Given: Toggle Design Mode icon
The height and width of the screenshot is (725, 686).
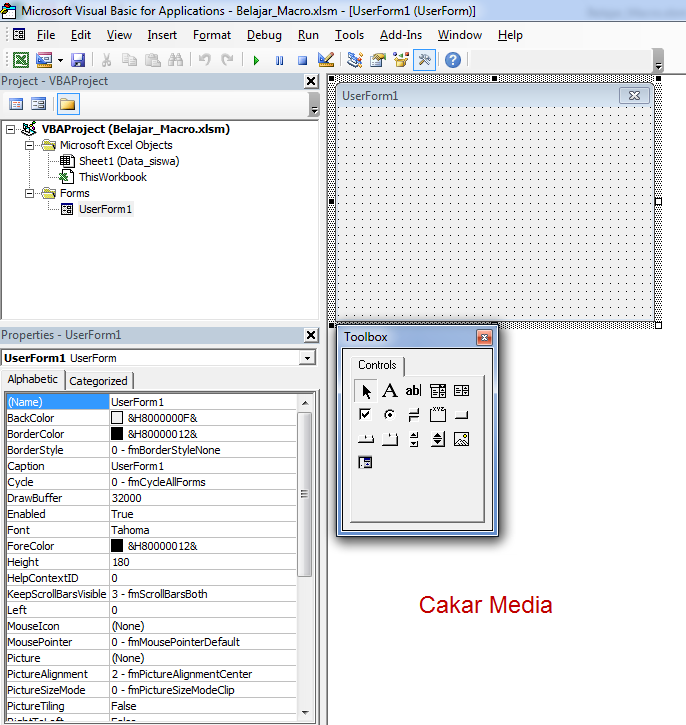Looking at the screenshot, I should (326, 60).
